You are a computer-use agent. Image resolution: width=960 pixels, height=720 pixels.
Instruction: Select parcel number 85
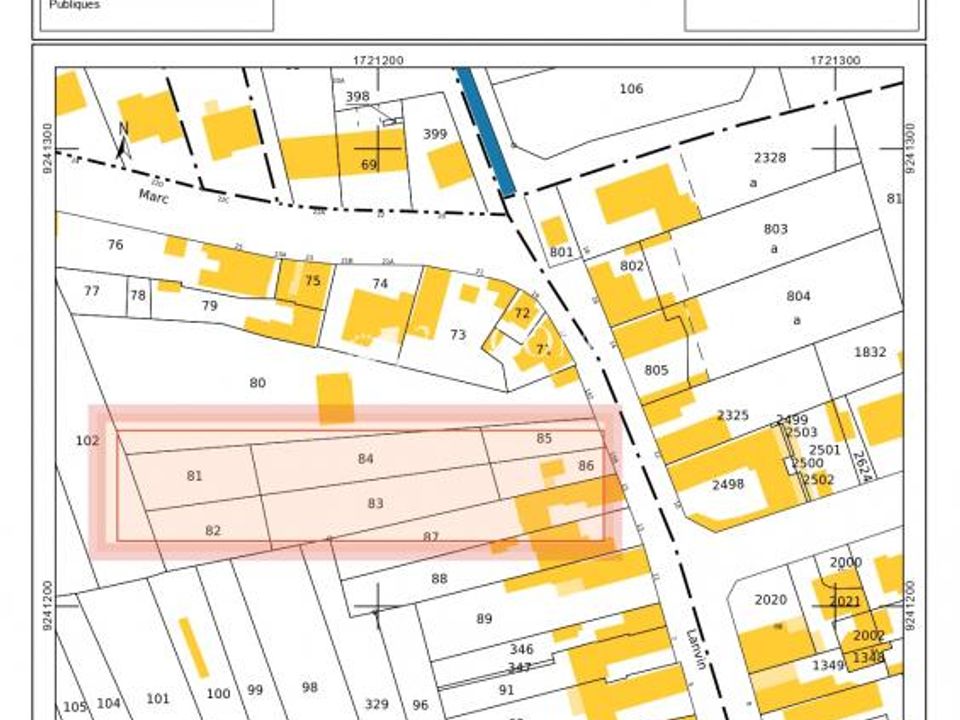pos(544,438)
